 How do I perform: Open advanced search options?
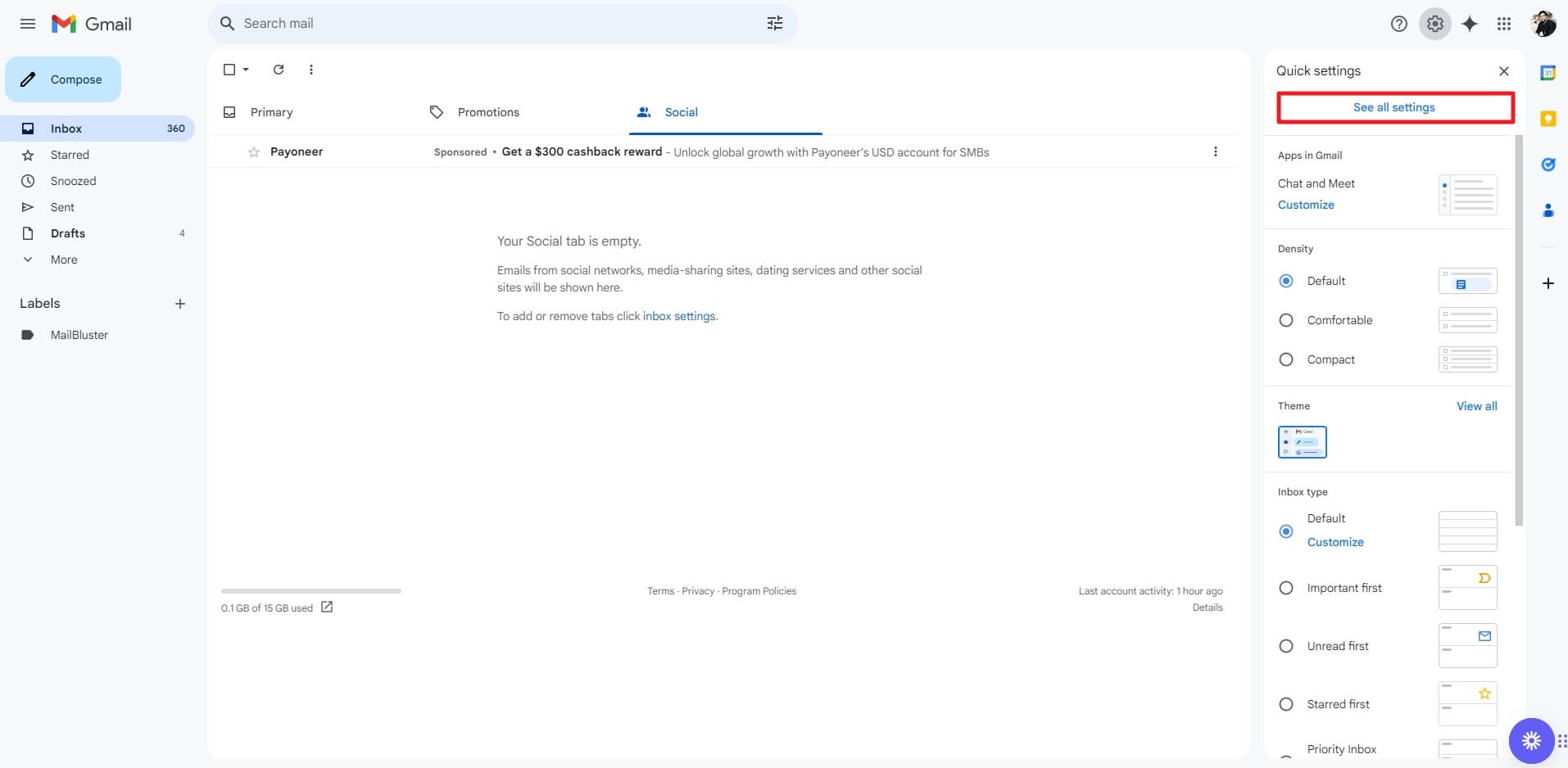(774, 23)
